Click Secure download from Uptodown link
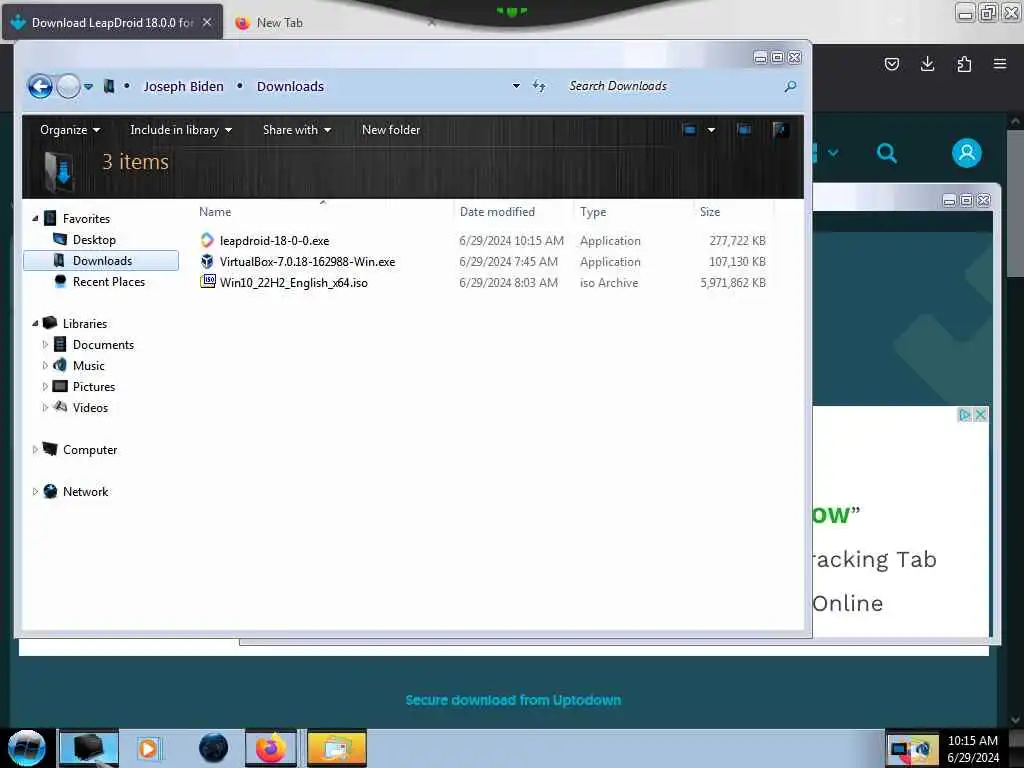The image size is (1024, 768). click(x=513, y=700)
